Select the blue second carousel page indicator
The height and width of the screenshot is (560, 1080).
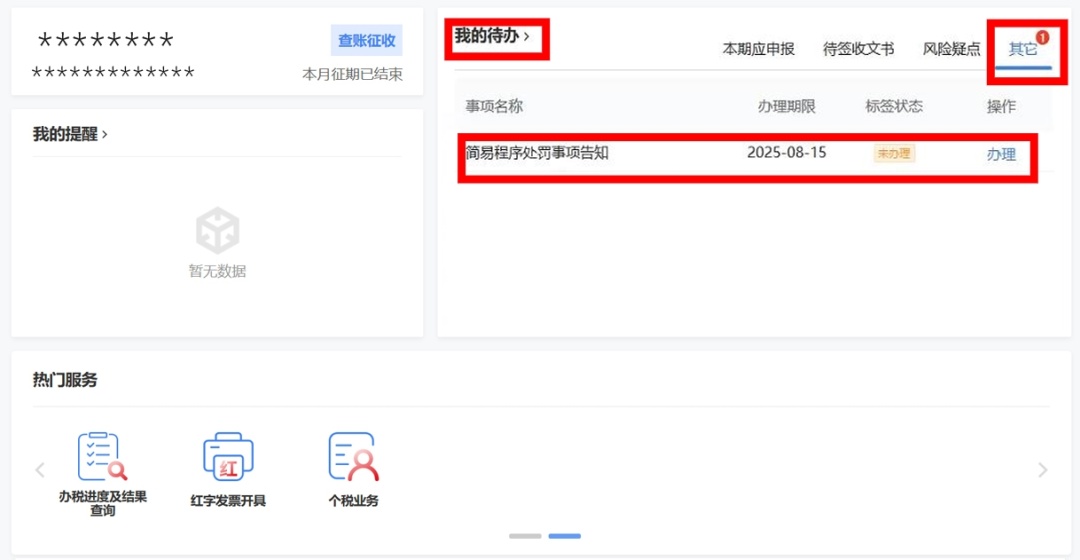564,536
